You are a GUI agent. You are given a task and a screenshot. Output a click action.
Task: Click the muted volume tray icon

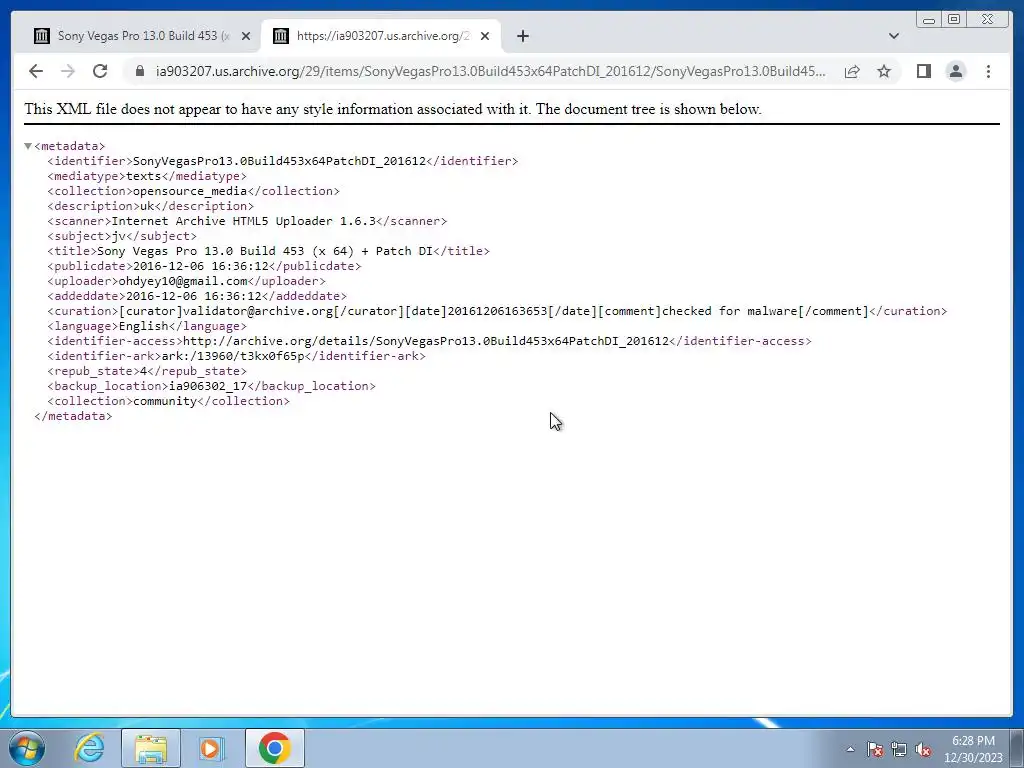click(923, 749)
